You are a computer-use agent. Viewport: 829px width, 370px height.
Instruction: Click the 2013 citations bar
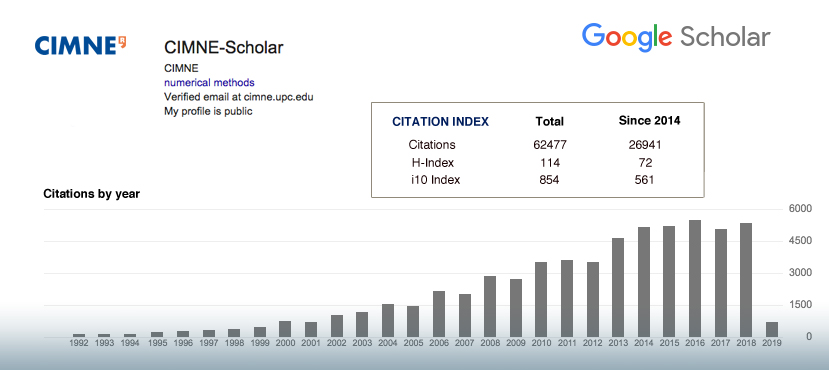[x=618, y=288]
